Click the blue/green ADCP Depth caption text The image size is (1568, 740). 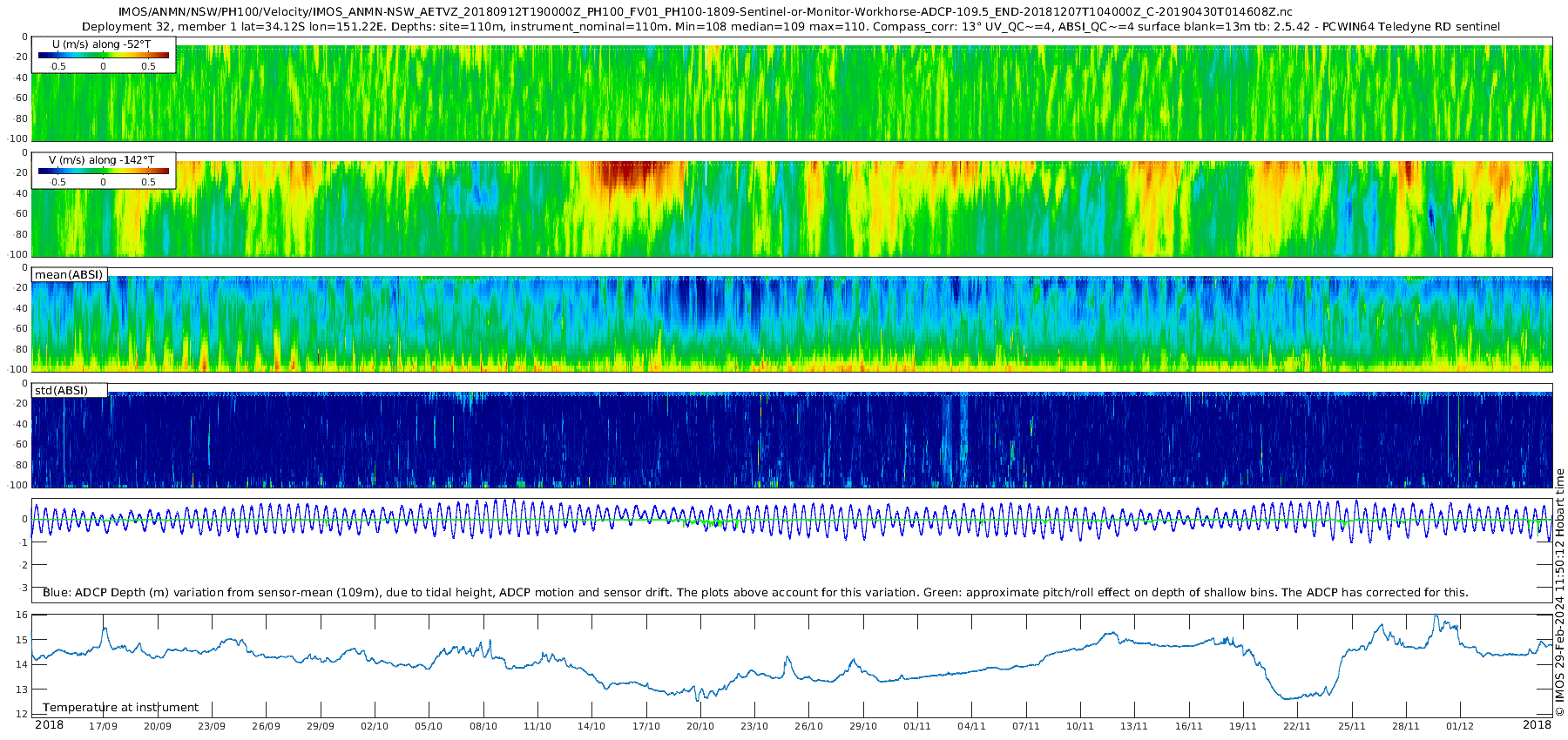point(755,593)
